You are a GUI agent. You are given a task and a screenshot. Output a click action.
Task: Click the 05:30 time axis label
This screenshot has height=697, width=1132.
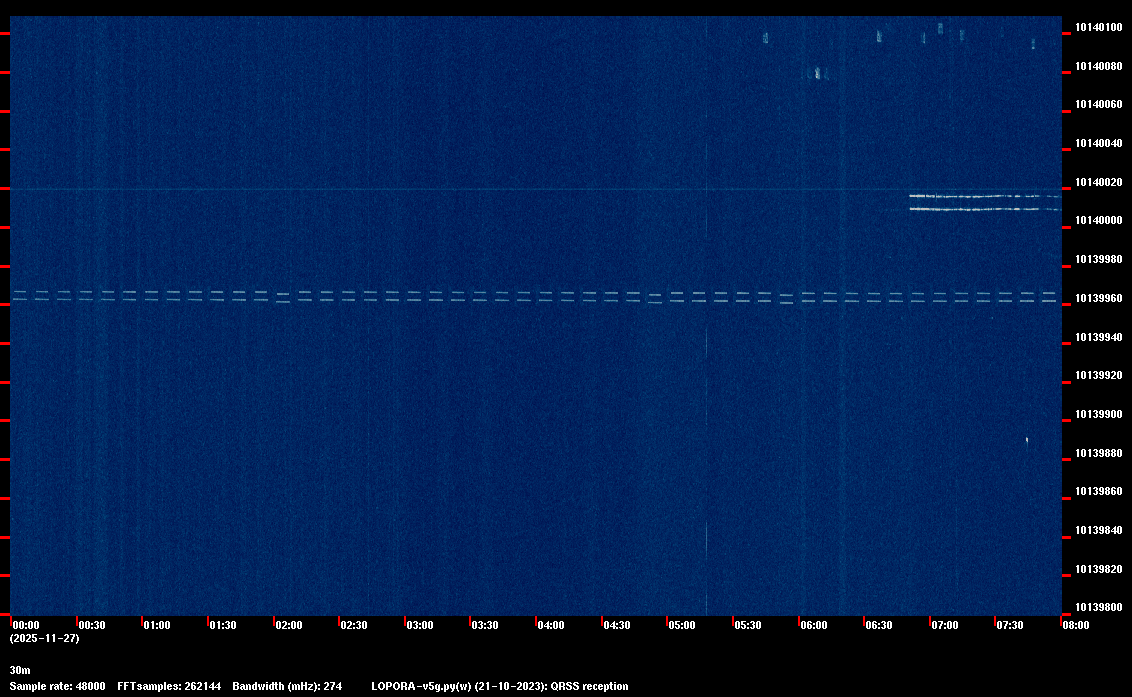747,625
